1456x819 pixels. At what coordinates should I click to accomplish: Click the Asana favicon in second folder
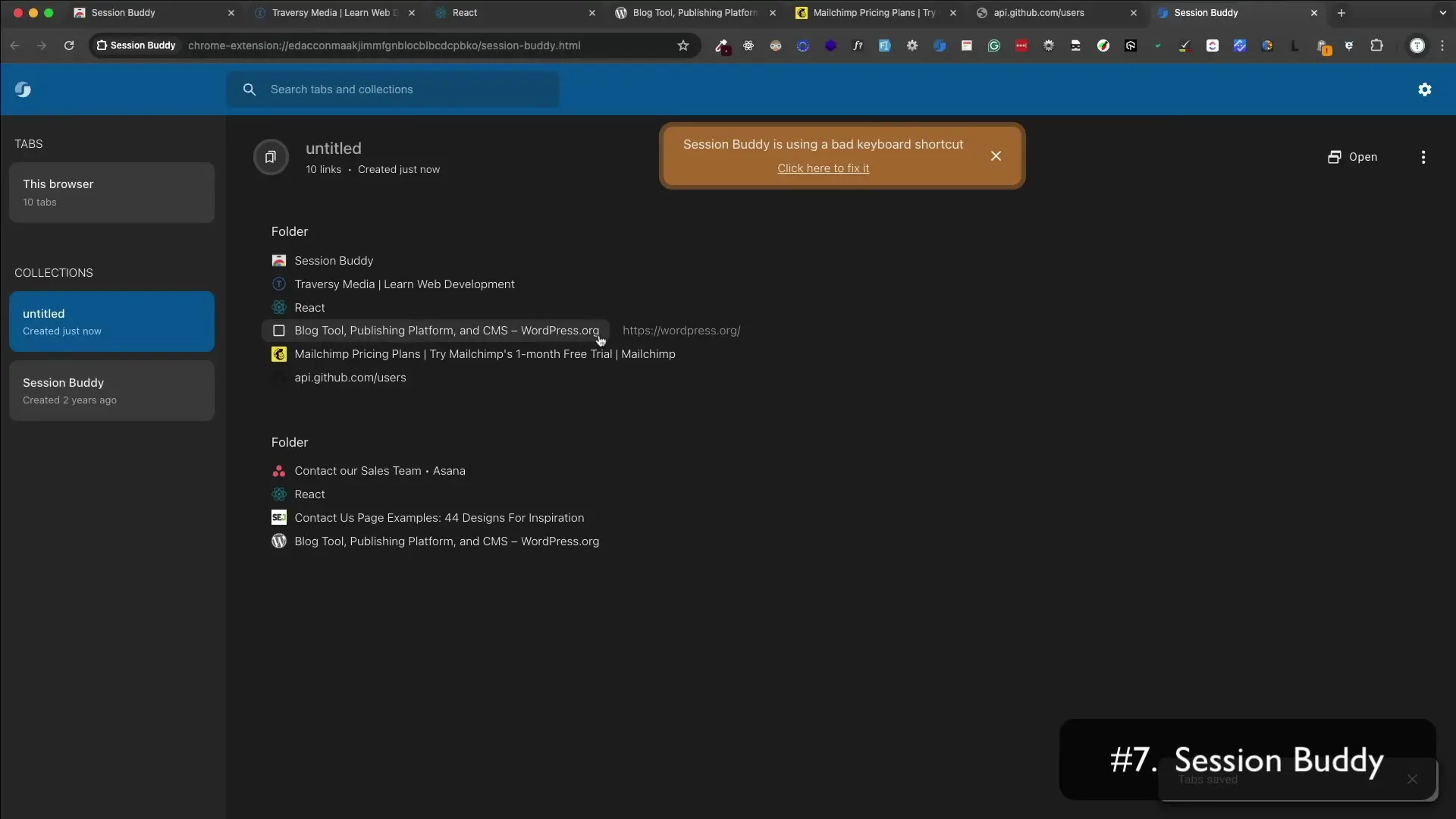279,471
